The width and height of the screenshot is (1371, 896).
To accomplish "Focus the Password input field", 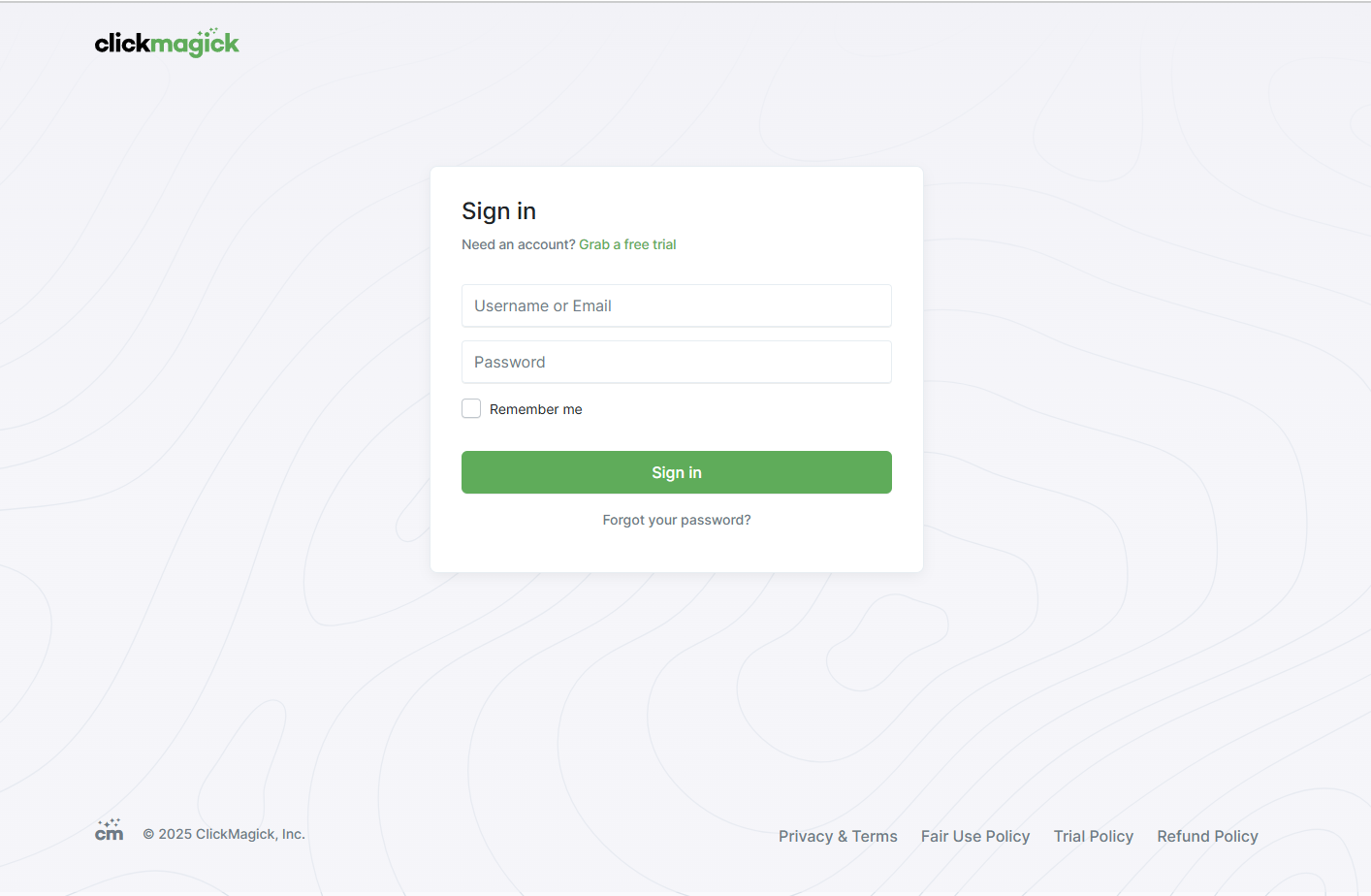I will tap(677, 362).
